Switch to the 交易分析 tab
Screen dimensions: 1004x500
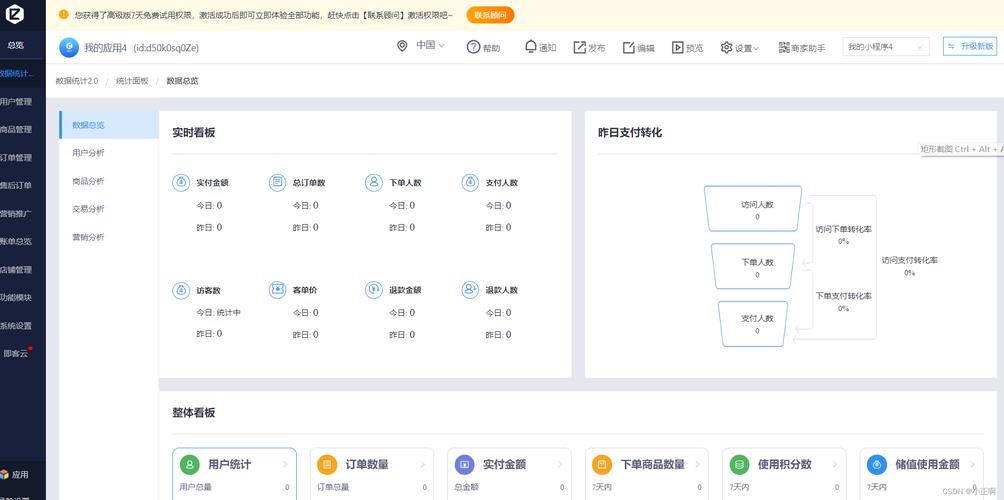(x=88, y=209)
